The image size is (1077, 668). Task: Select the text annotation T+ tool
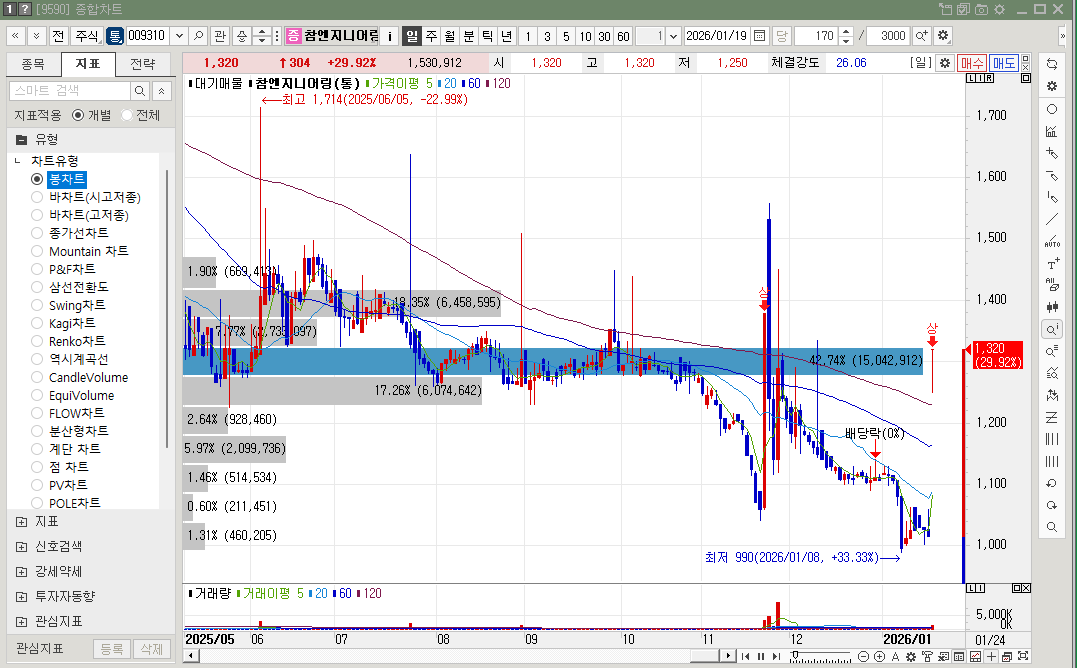(x=1052, y=264)
